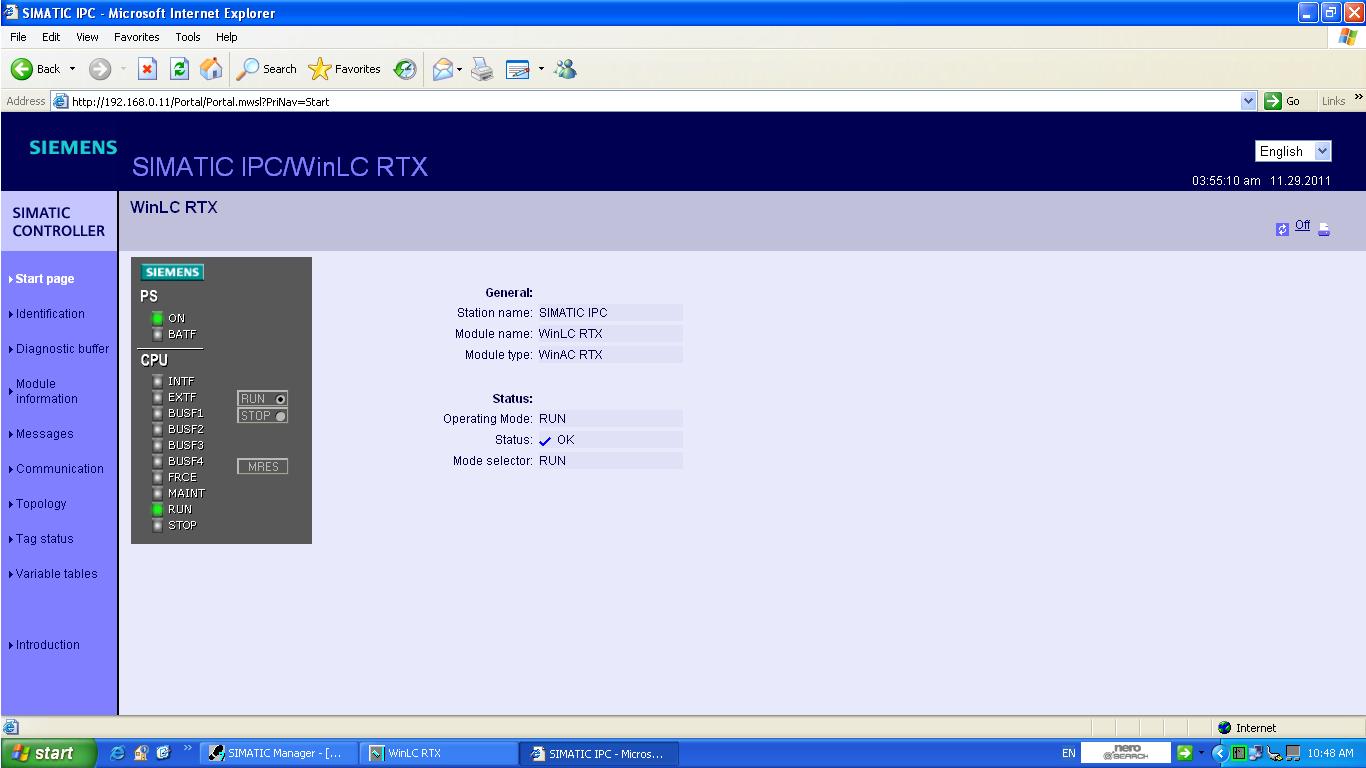Click the Nero search input box
The height and width of the screenshot is (768, 1366).
(1128, 753)
